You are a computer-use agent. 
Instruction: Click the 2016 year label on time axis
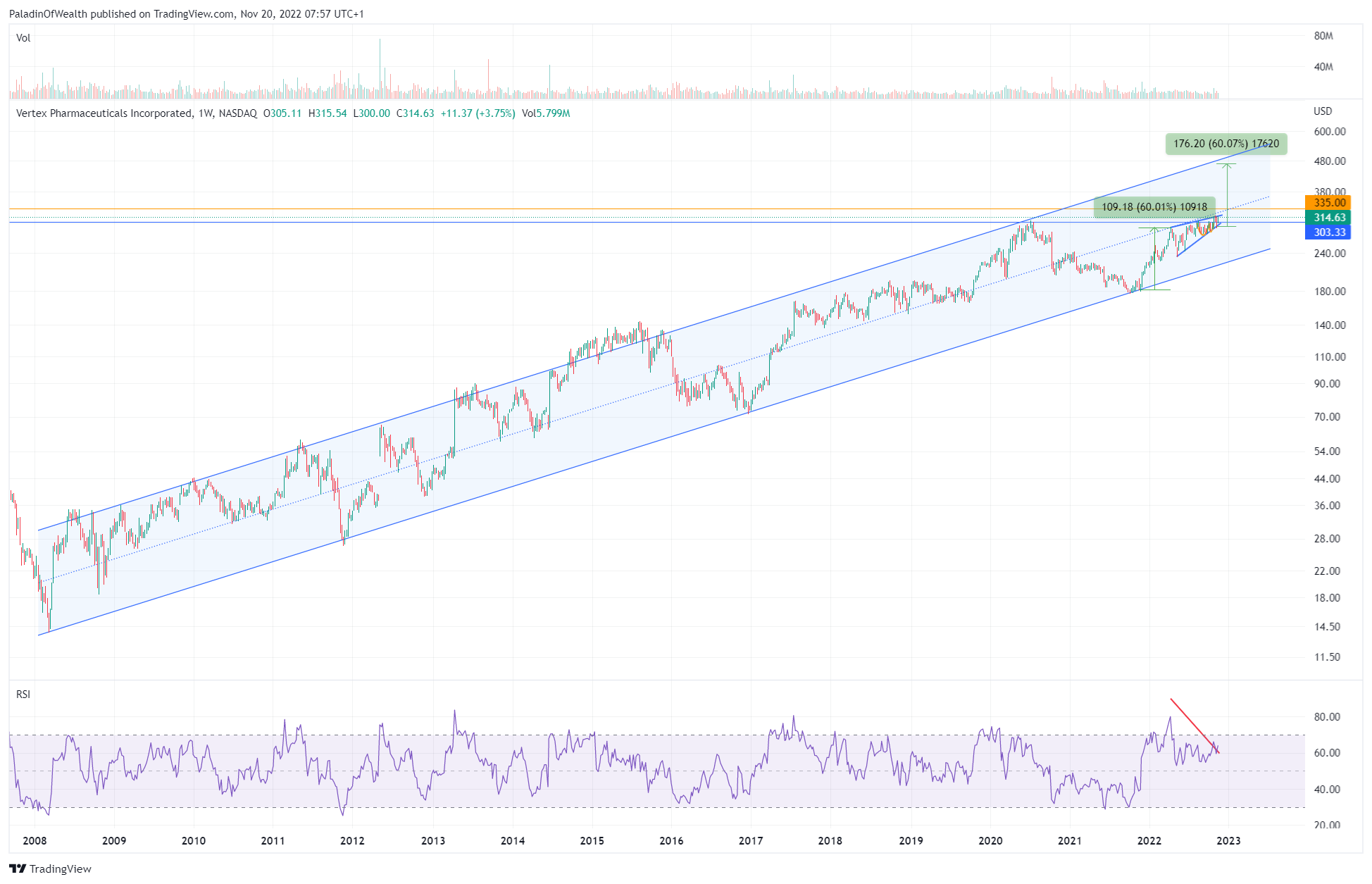pyautogui.click(x=671, y=840)
